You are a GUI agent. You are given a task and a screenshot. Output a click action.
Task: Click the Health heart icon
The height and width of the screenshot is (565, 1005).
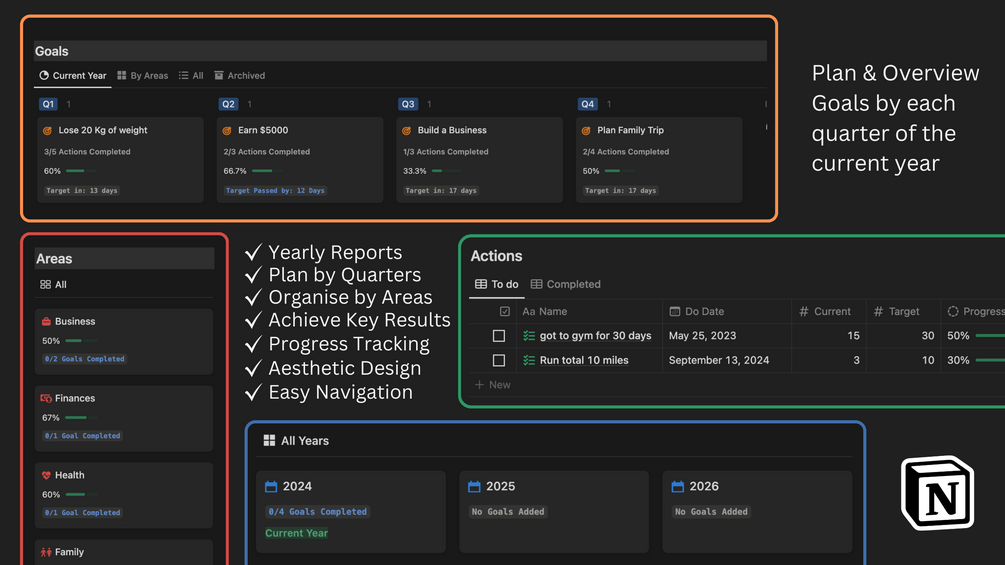click(46, 475)
